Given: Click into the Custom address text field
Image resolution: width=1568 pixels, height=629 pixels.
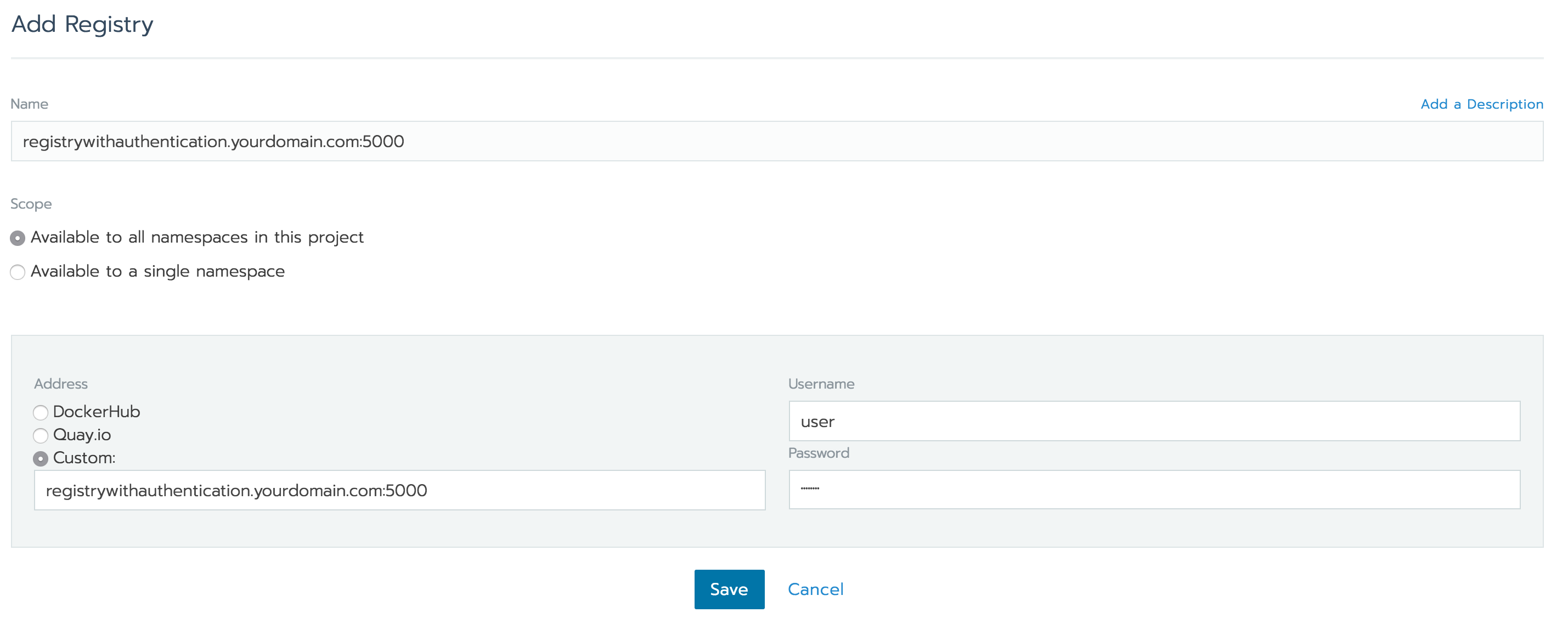Looking at the screenshot, I should point(400,490).
